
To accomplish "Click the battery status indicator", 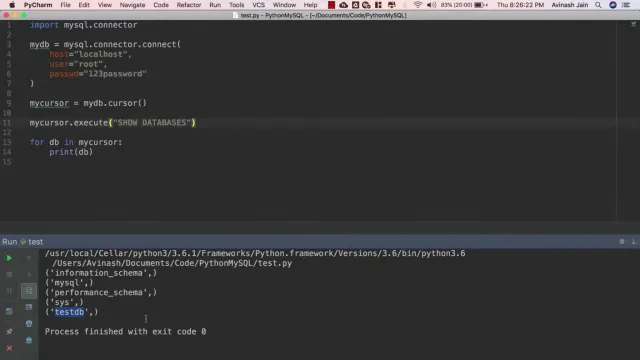I will tap(464, 5).
